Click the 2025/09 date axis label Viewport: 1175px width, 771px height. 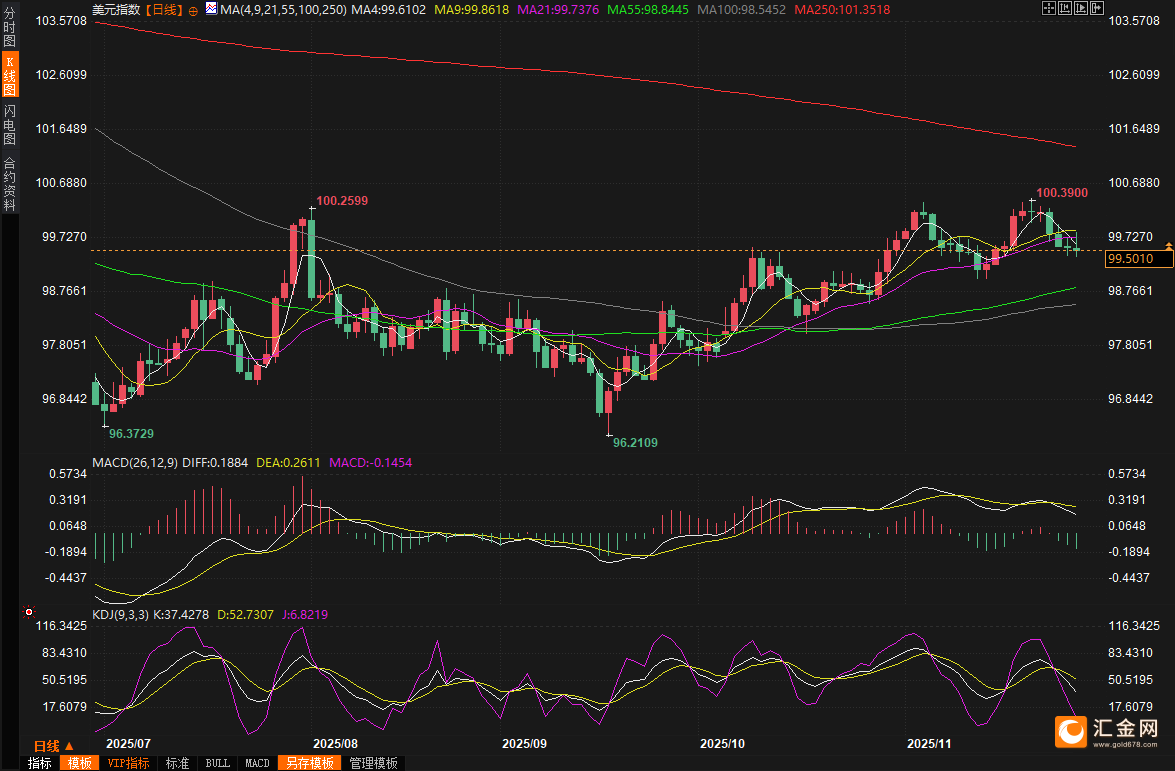pyautogui.click(x=524, y=743)
